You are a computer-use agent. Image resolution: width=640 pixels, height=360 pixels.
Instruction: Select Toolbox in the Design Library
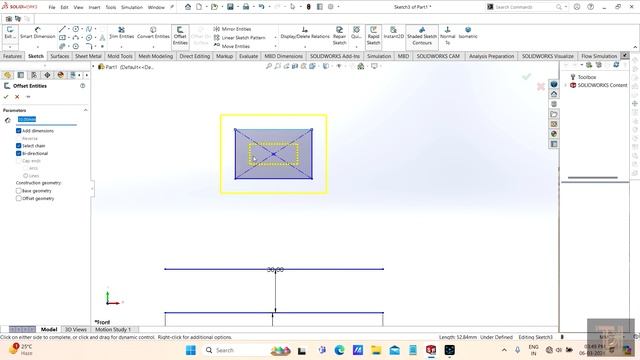pyautogui.click(x=587, y=77)
